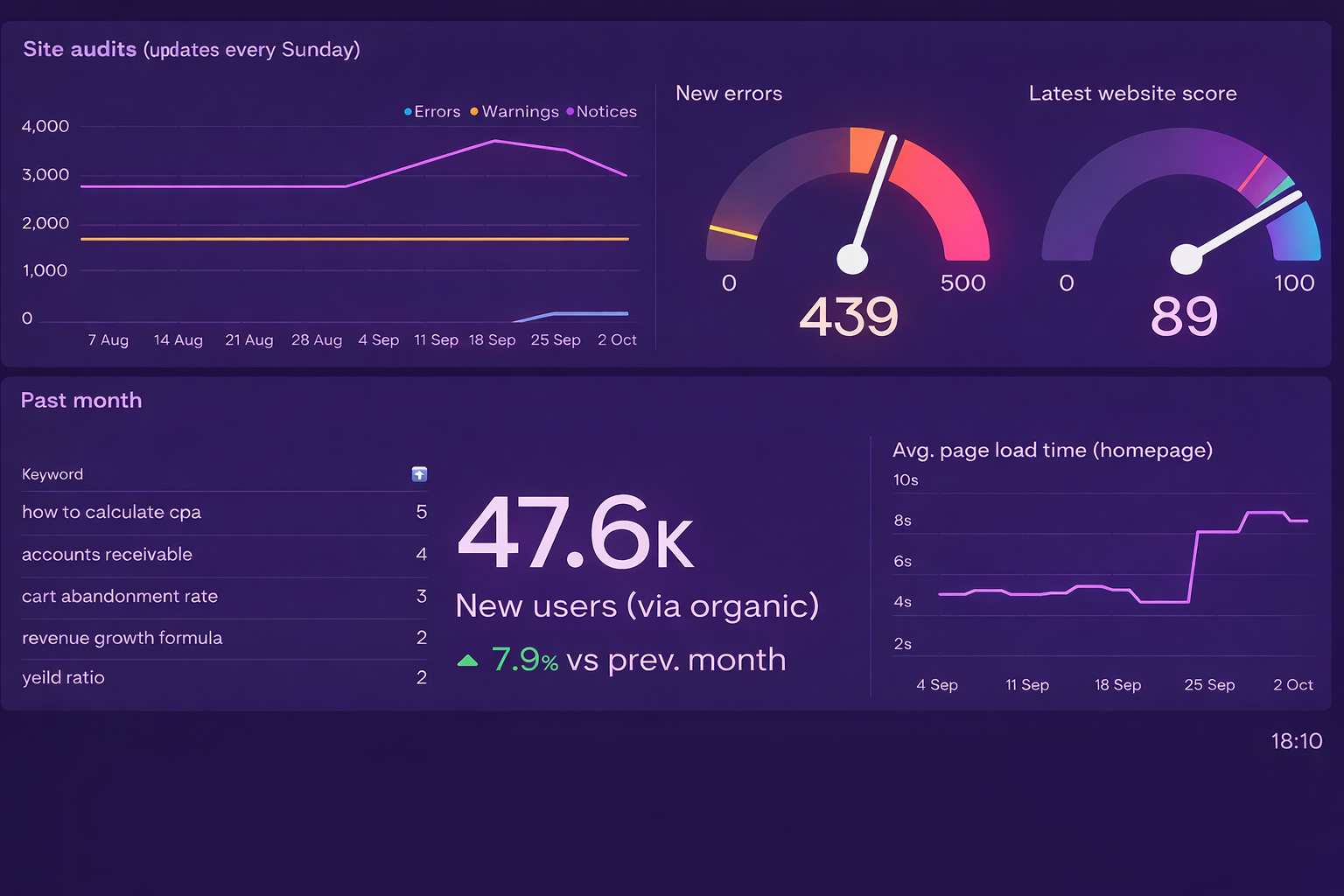Click the rank arrow icon in Keyword header
The height and width of the screenshot is (896, 1344).
click(419, 474)
